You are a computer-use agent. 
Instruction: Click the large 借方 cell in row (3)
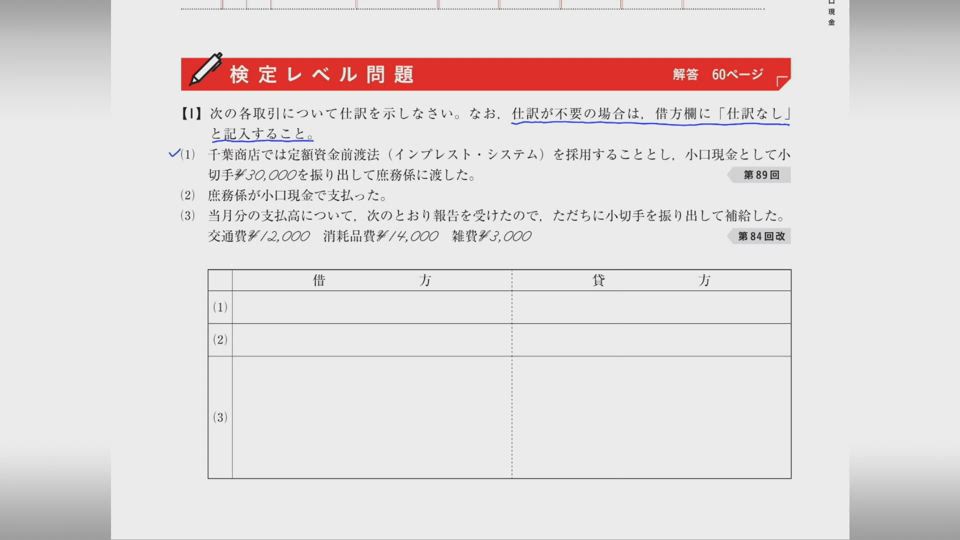point(371,417)
